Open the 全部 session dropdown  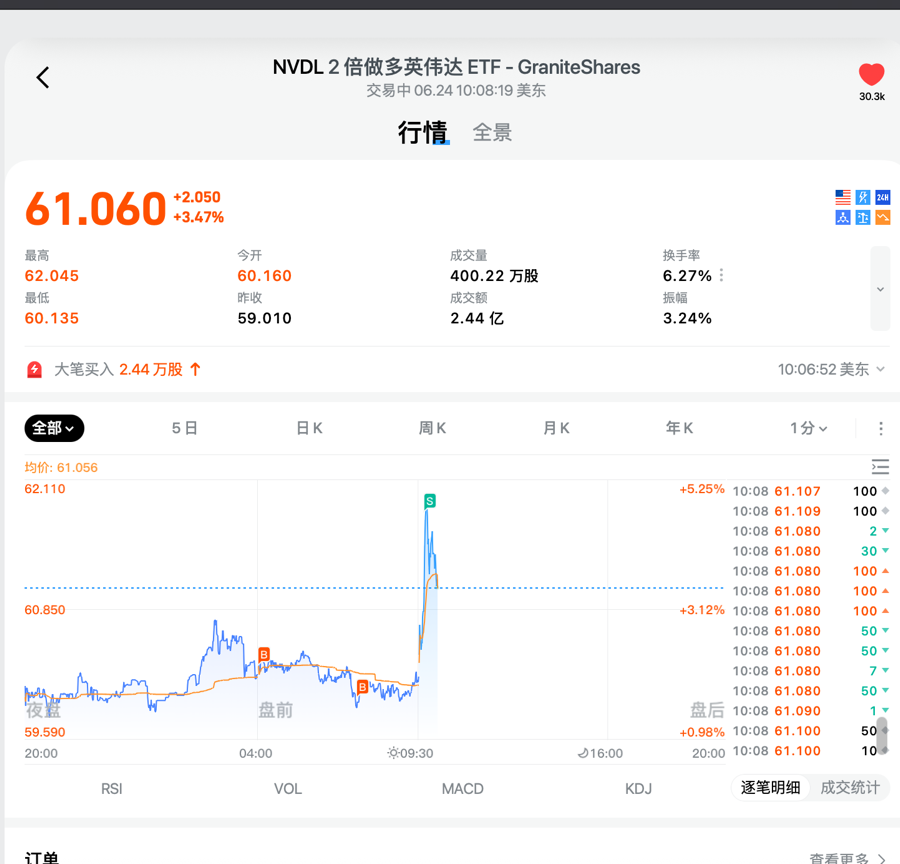coord(54,428)
